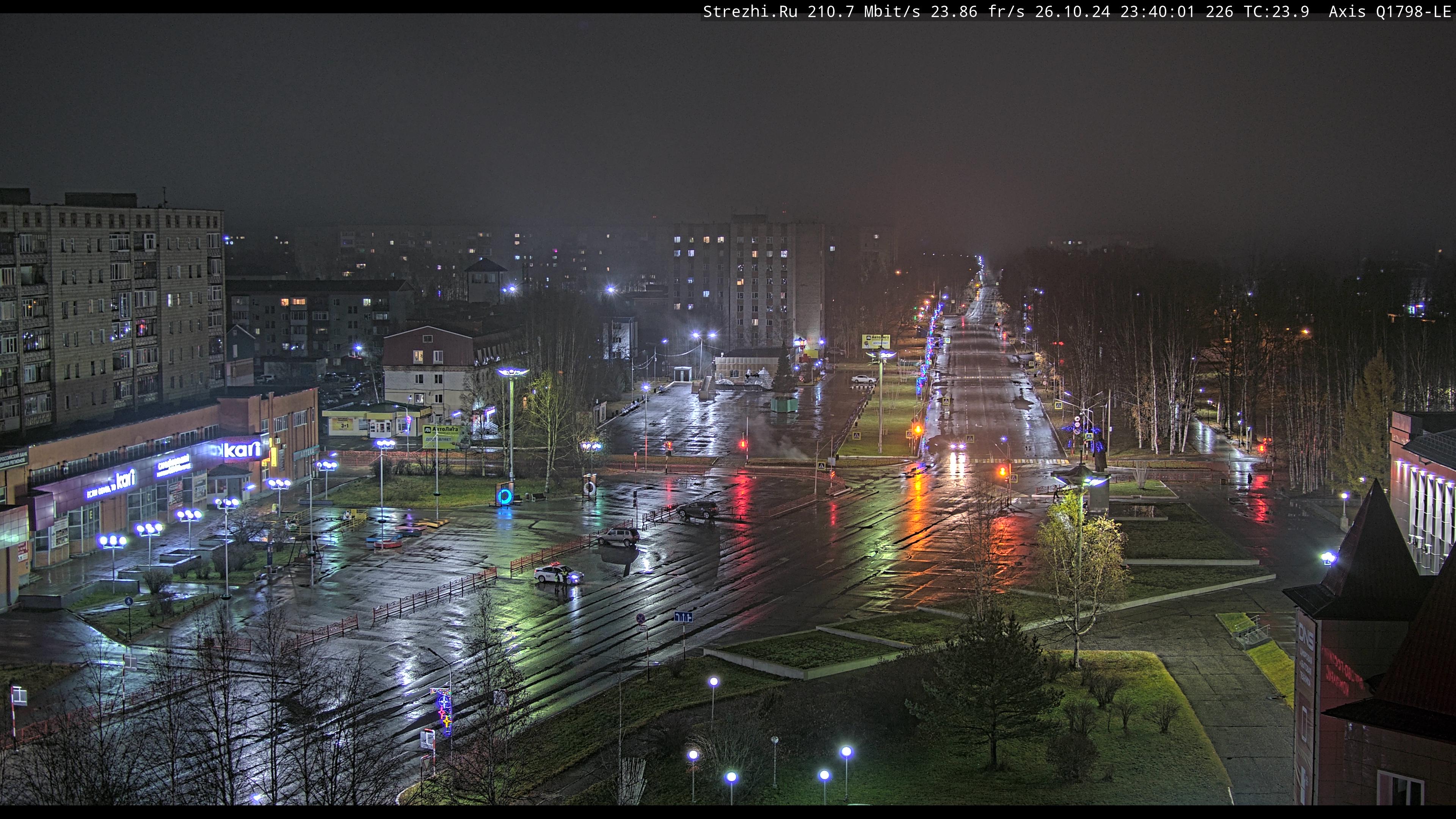Click the blue lane-direction road sign
Viewport: 1456px width, 819px height.
tap(683, 617)
